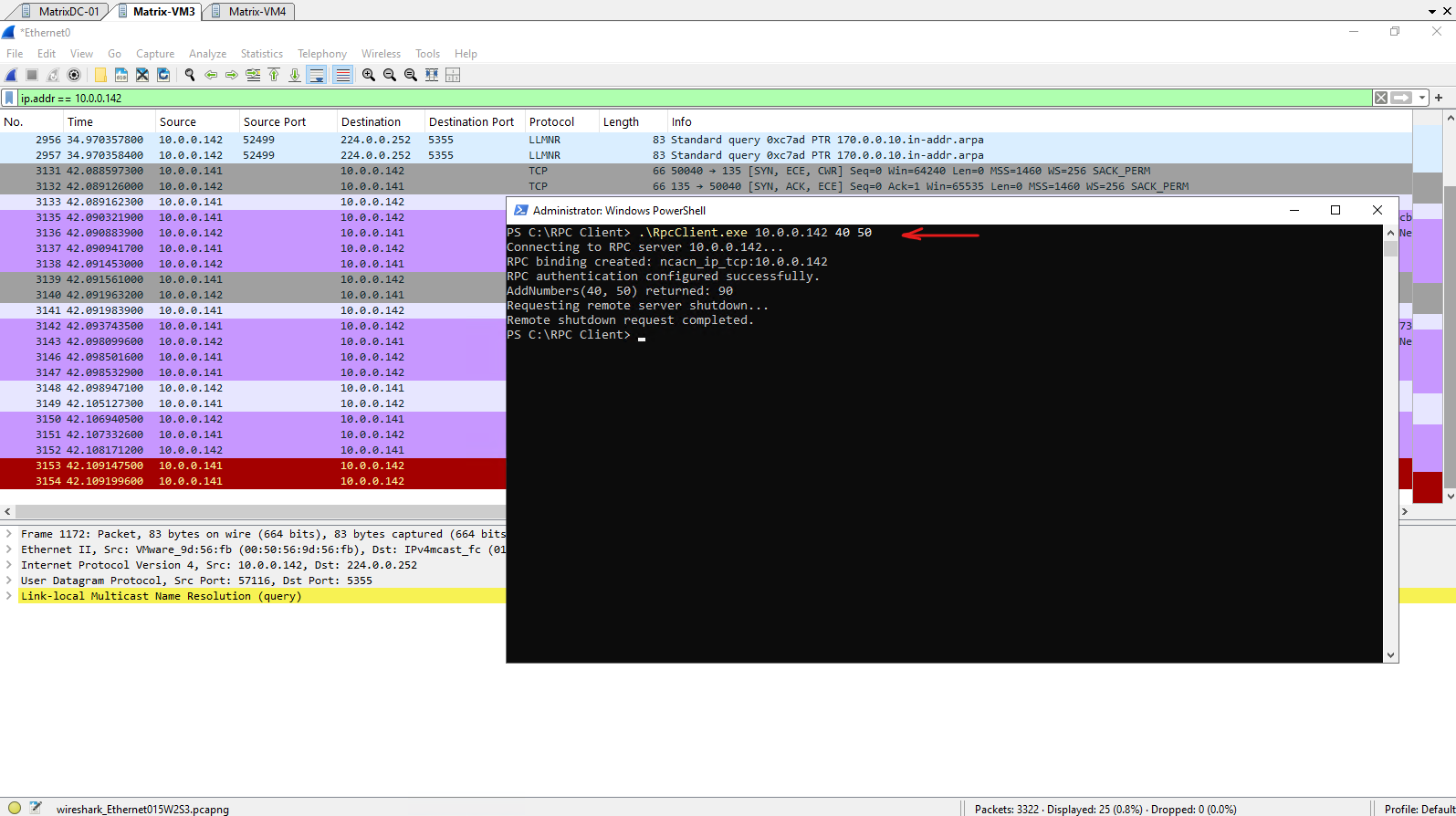Zoom in main window text
This screenshot has height=816, width=1456.
[369, 75]
